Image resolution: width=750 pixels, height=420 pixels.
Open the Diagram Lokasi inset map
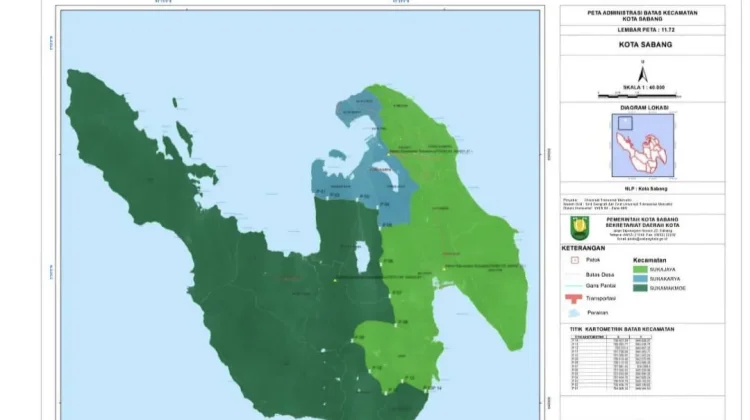pos(643,145)
